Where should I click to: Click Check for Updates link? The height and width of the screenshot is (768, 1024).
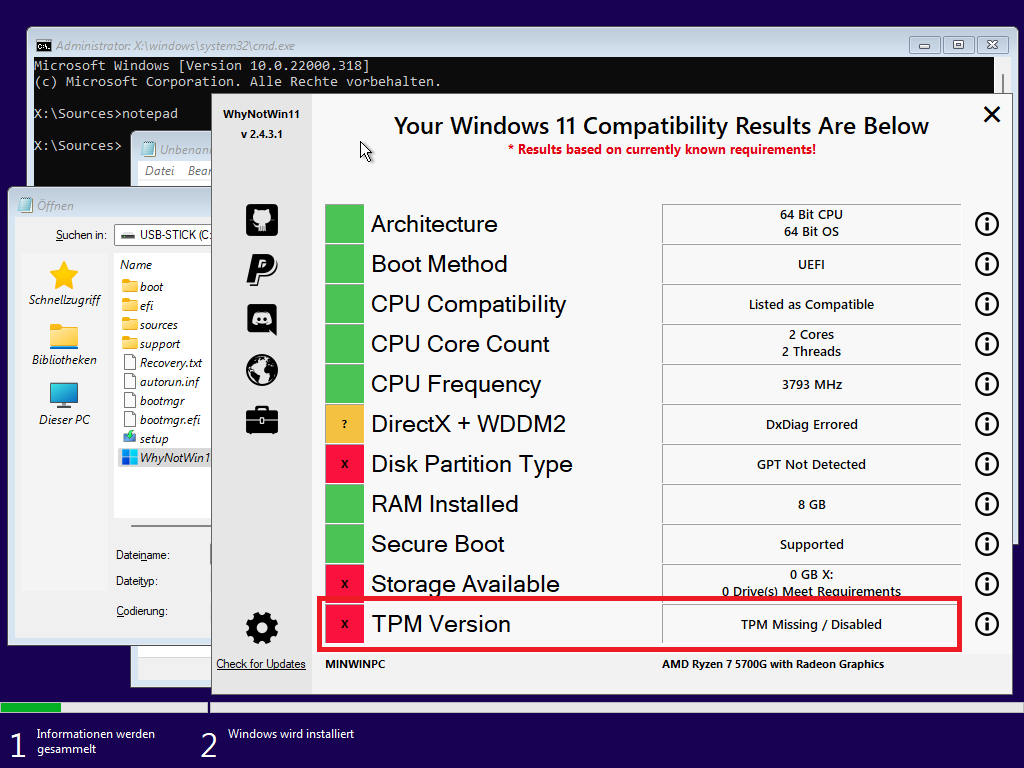click(261, 664)
